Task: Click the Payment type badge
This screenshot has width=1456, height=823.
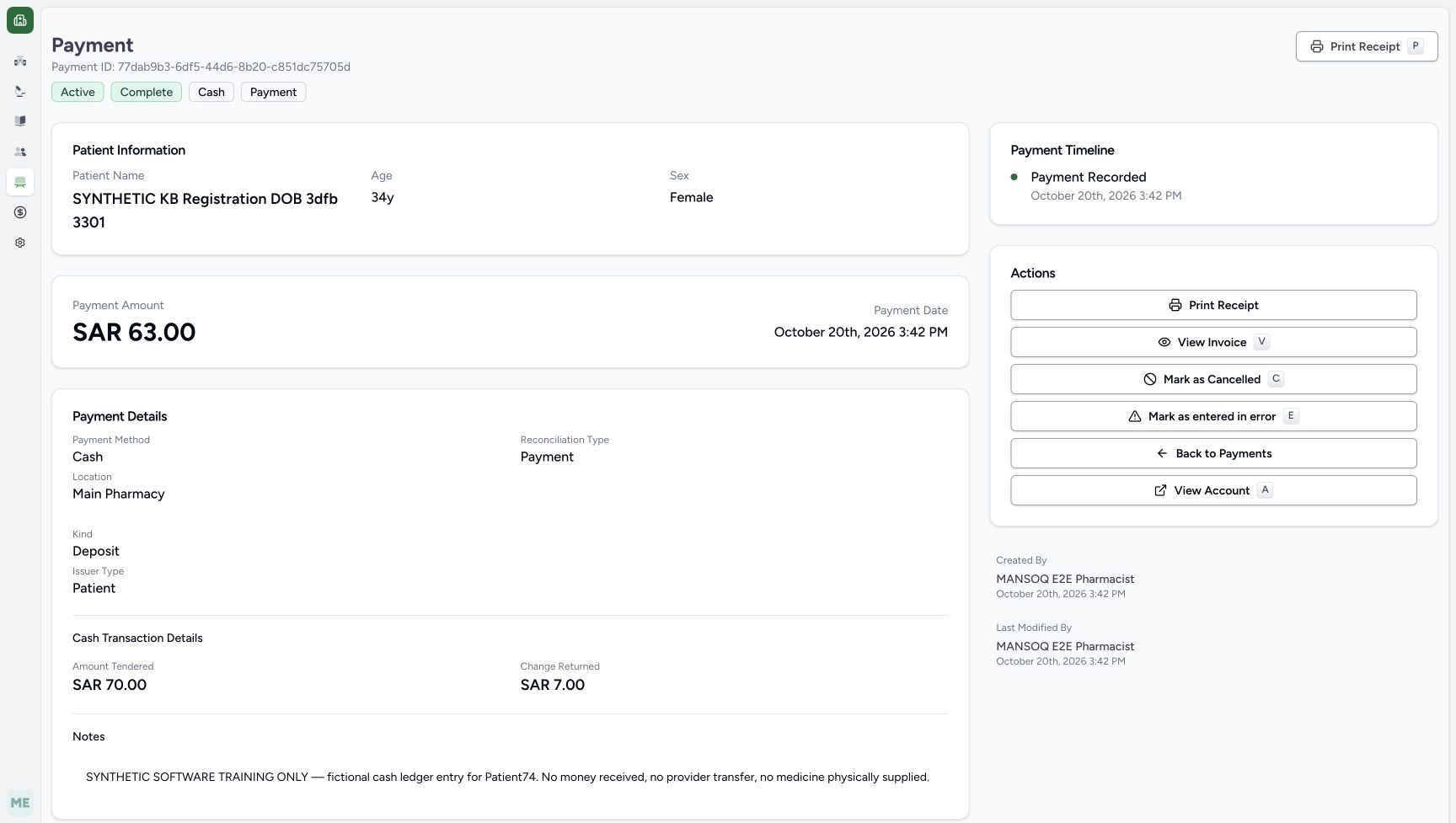Action: (x=273, y=92)
